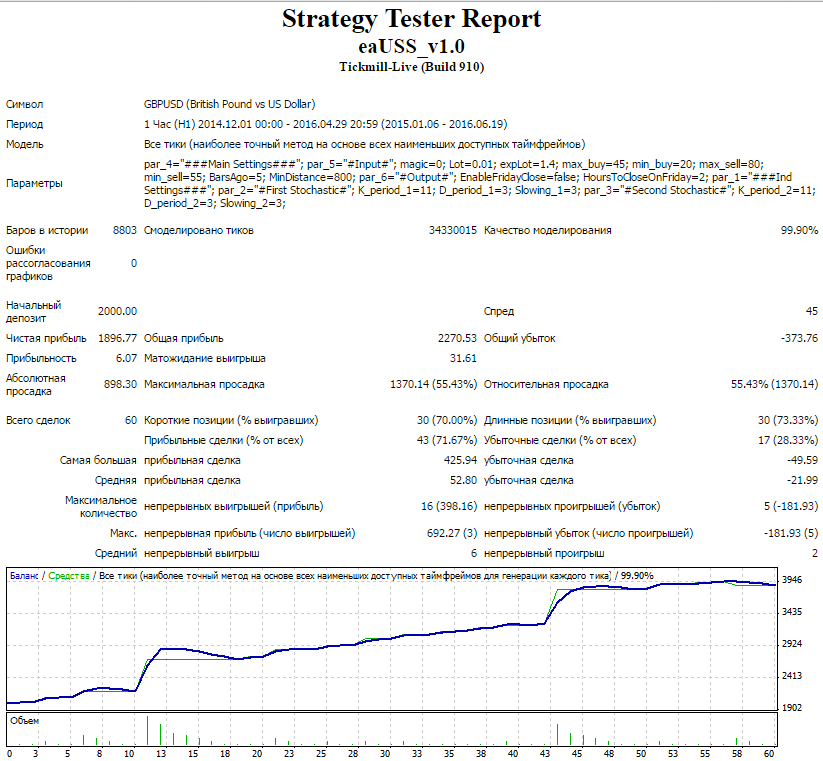Click the Матожидание выигрыша label
823x761 pixels.
point(205,358)
